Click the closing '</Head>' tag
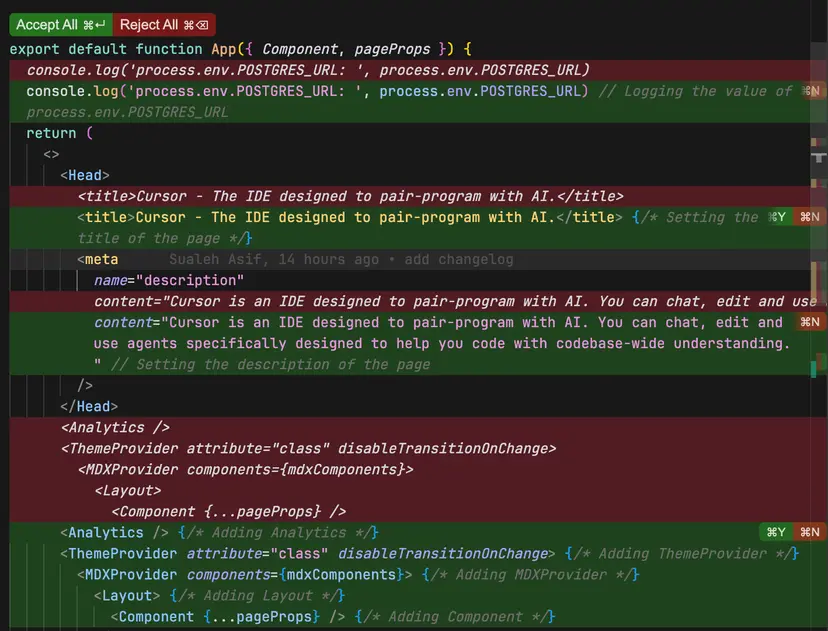828x631 pixels. (89, 407)
